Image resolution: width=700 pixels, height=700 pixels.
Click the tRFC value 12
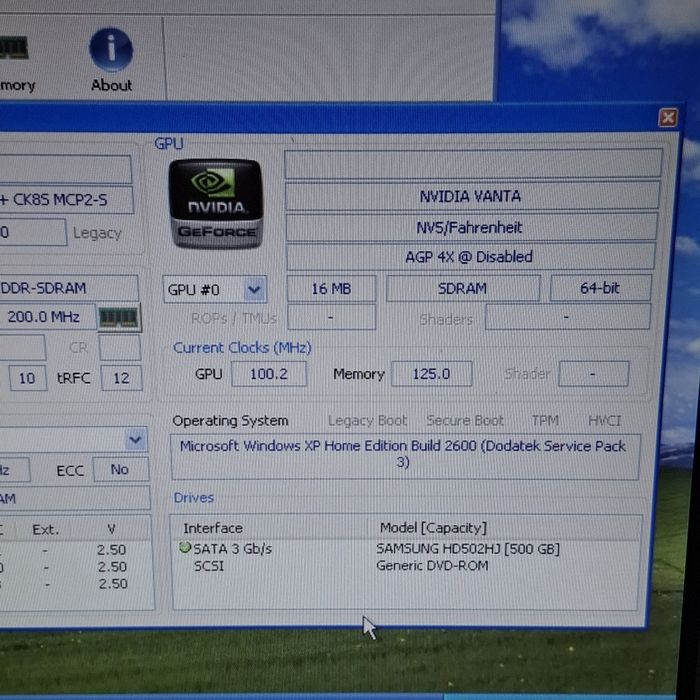pyautogui.click(x=121, y=378)
